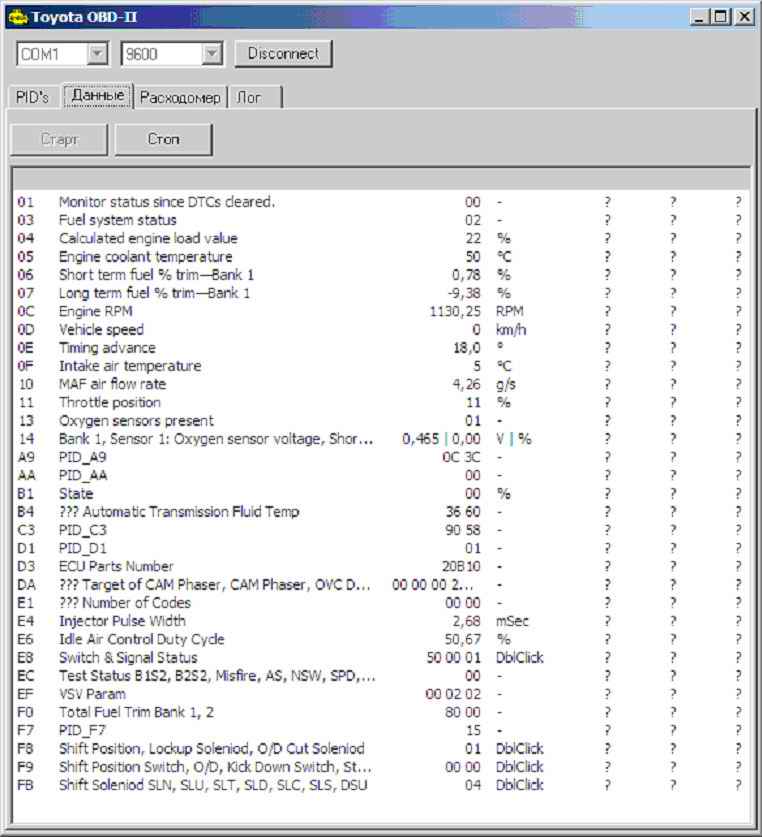Select 'Short term fuel % trim—Bank 1' row
This screenshot has height=837, width=762.
pos(381,275)
